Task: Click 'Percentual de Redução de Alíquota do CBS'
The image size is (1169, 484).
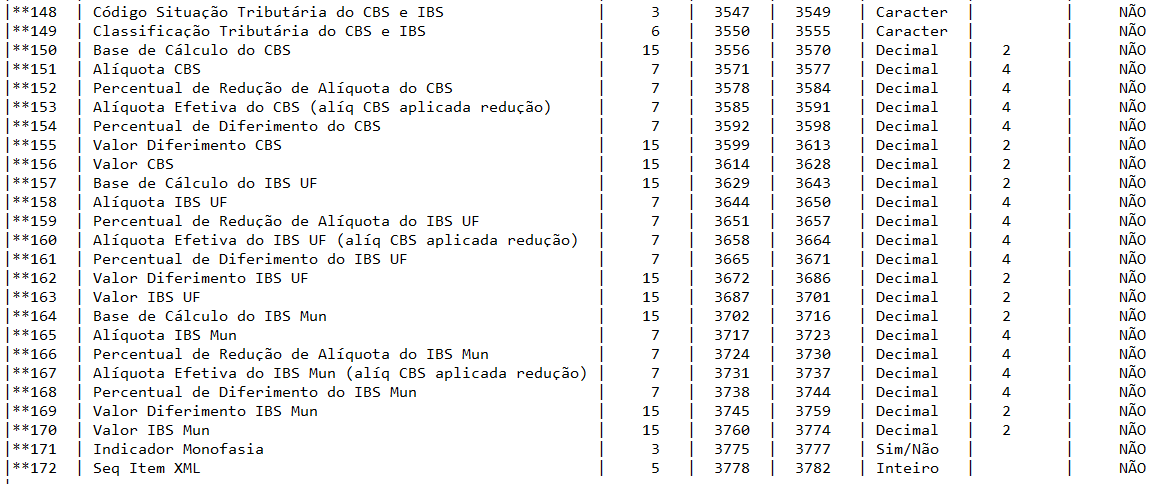Action: coord(272,88)
